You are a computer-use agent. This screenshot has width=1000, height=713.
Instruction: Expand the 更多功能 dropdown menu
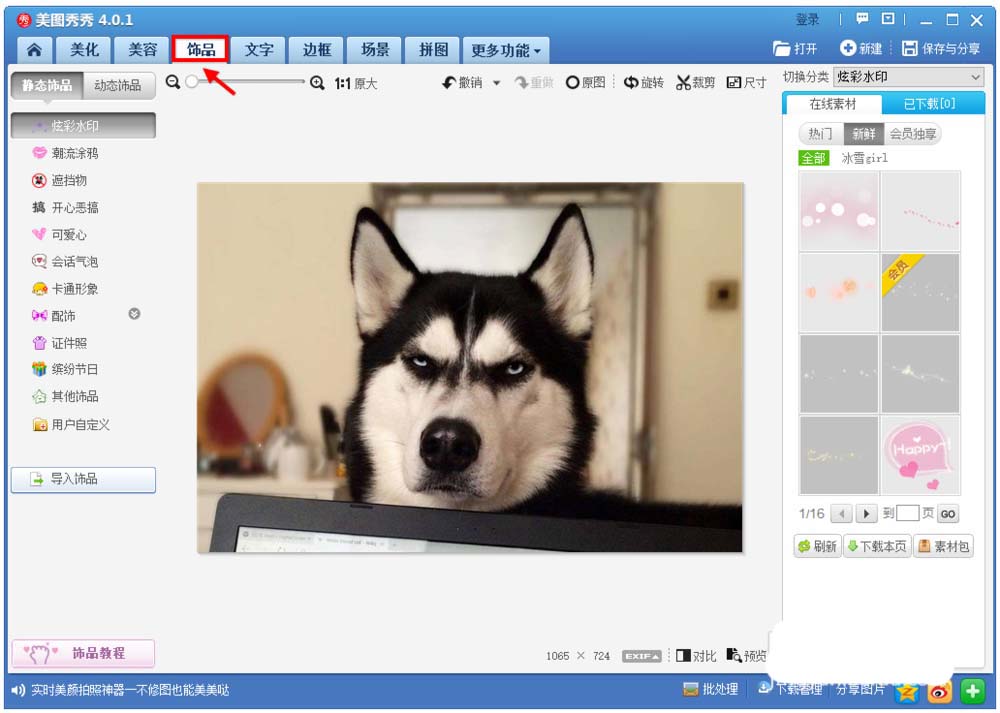pos(506,50)
